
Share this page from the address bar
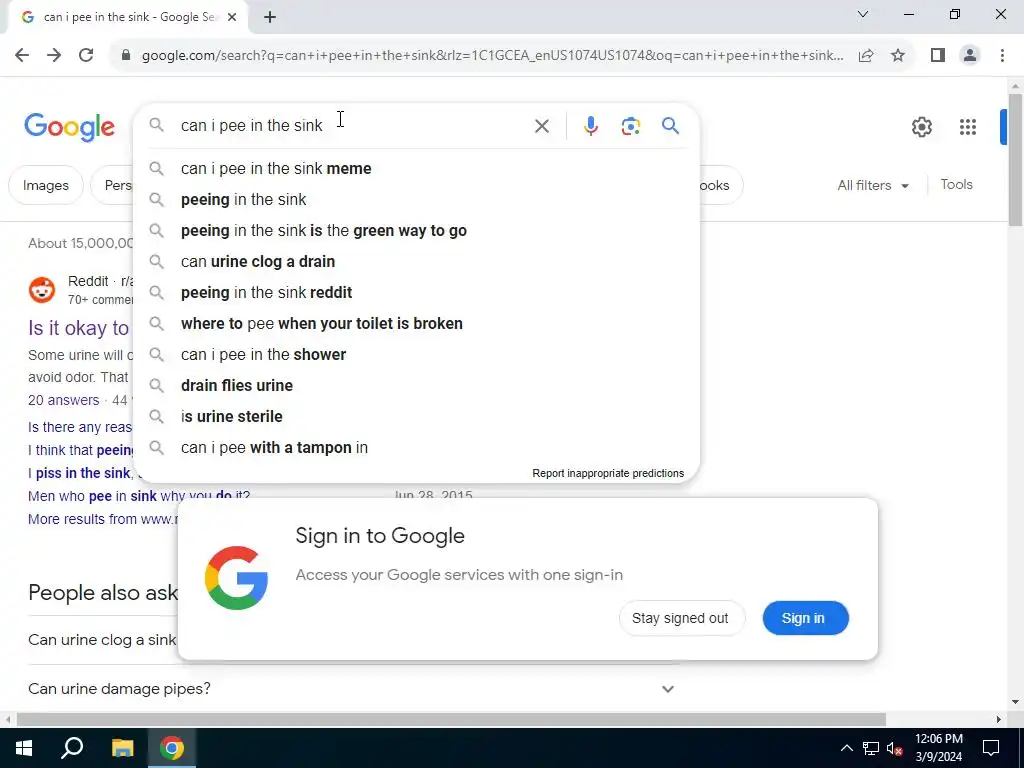(x=866, y=56)
